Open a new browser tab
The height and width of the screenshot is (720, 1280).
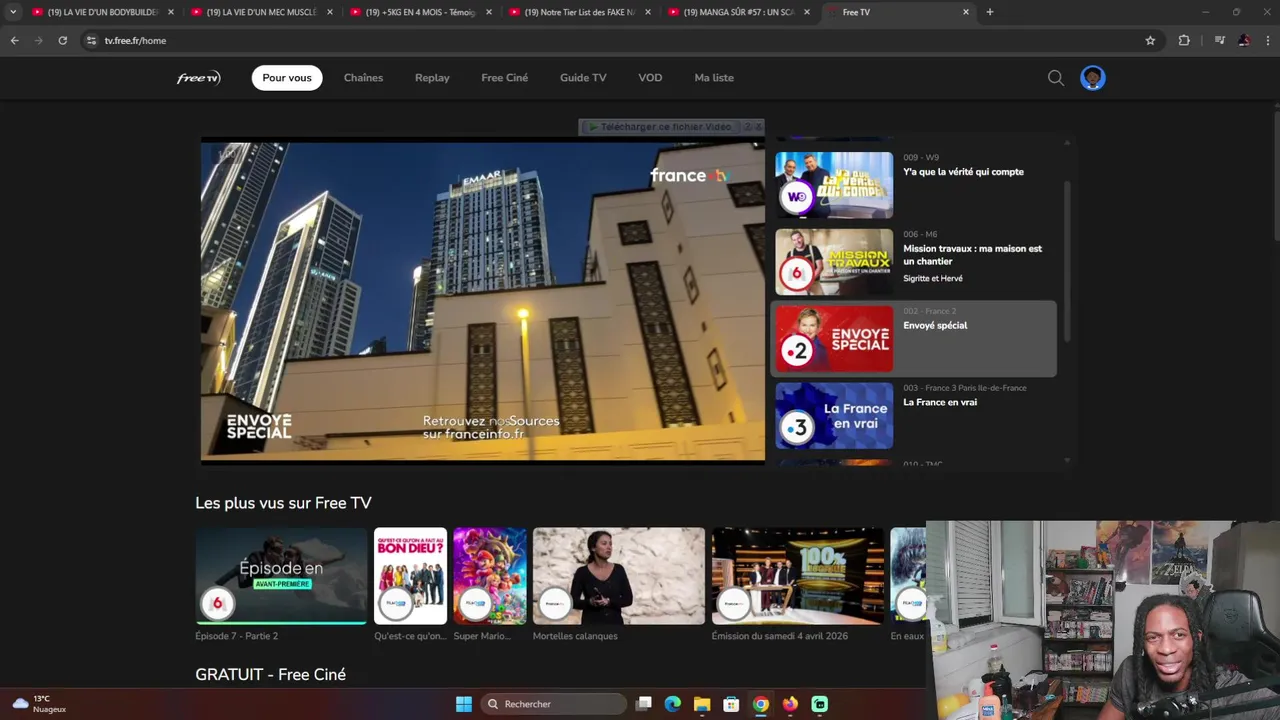click(990, 12)
